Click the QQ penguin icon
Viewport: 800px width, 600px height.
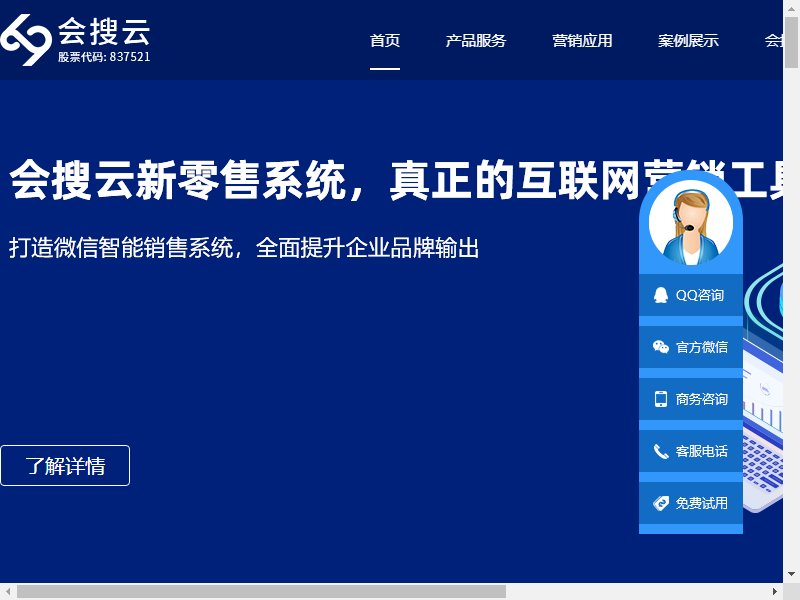tap(661, 295)
